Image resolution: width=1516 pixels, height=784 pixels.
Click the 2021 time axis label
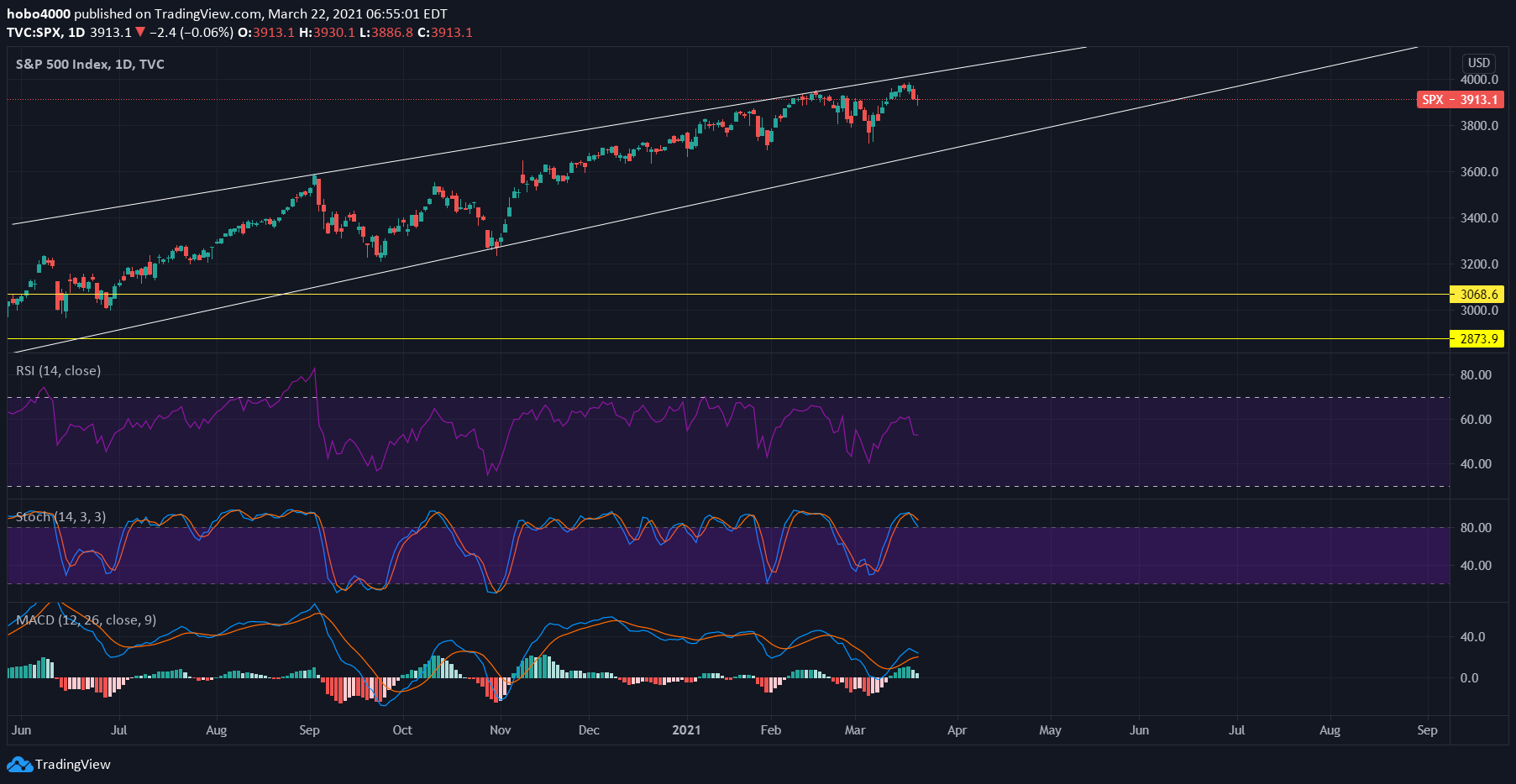[x=686, y=730]
